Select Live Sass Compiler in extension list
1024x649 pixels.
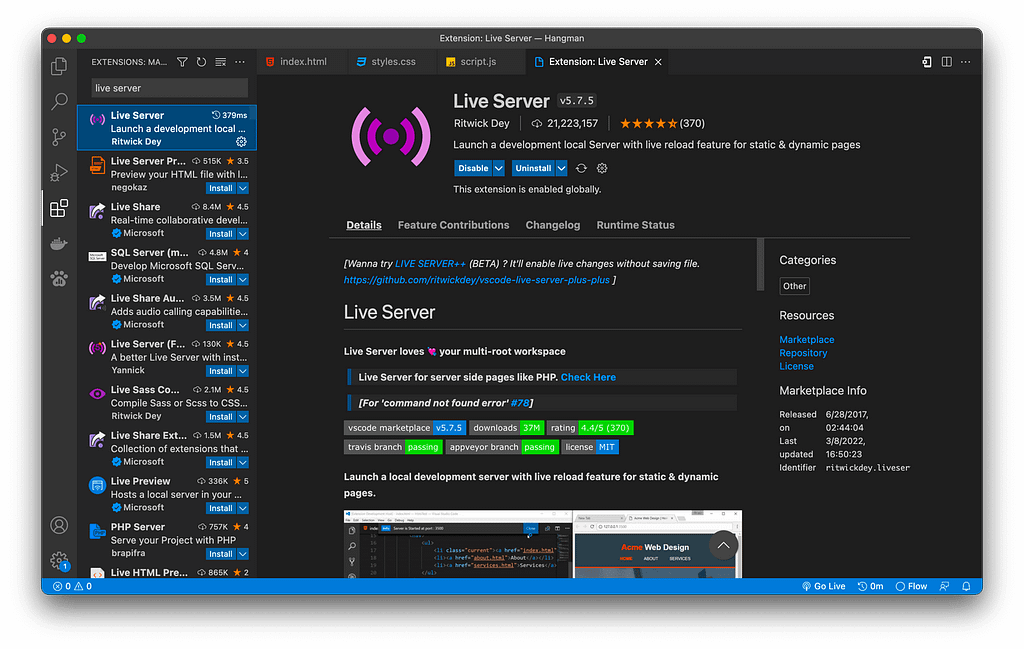(x=167, y=403)
